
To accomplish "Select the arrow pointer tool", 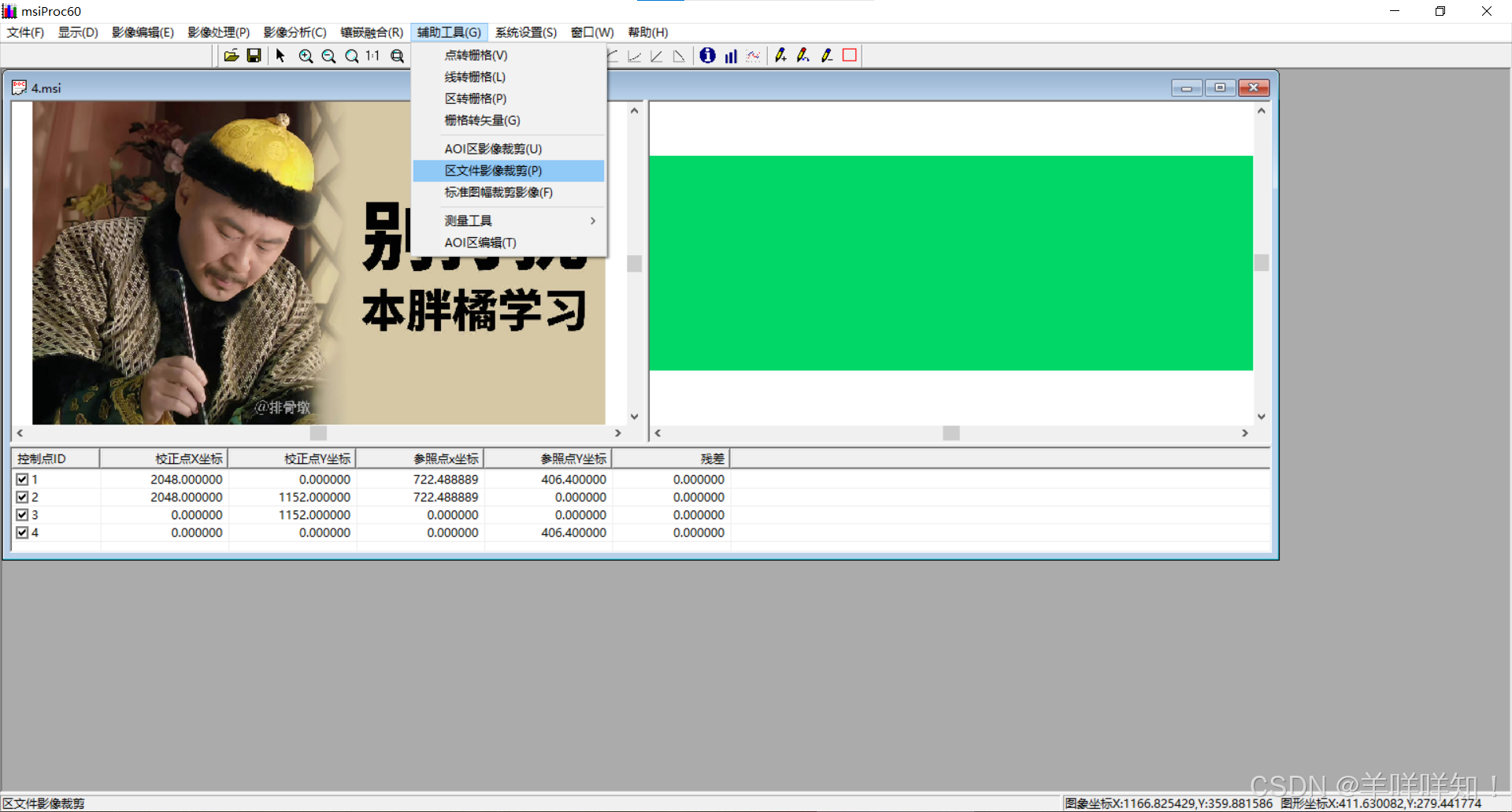I will click(x=280, y=56).
